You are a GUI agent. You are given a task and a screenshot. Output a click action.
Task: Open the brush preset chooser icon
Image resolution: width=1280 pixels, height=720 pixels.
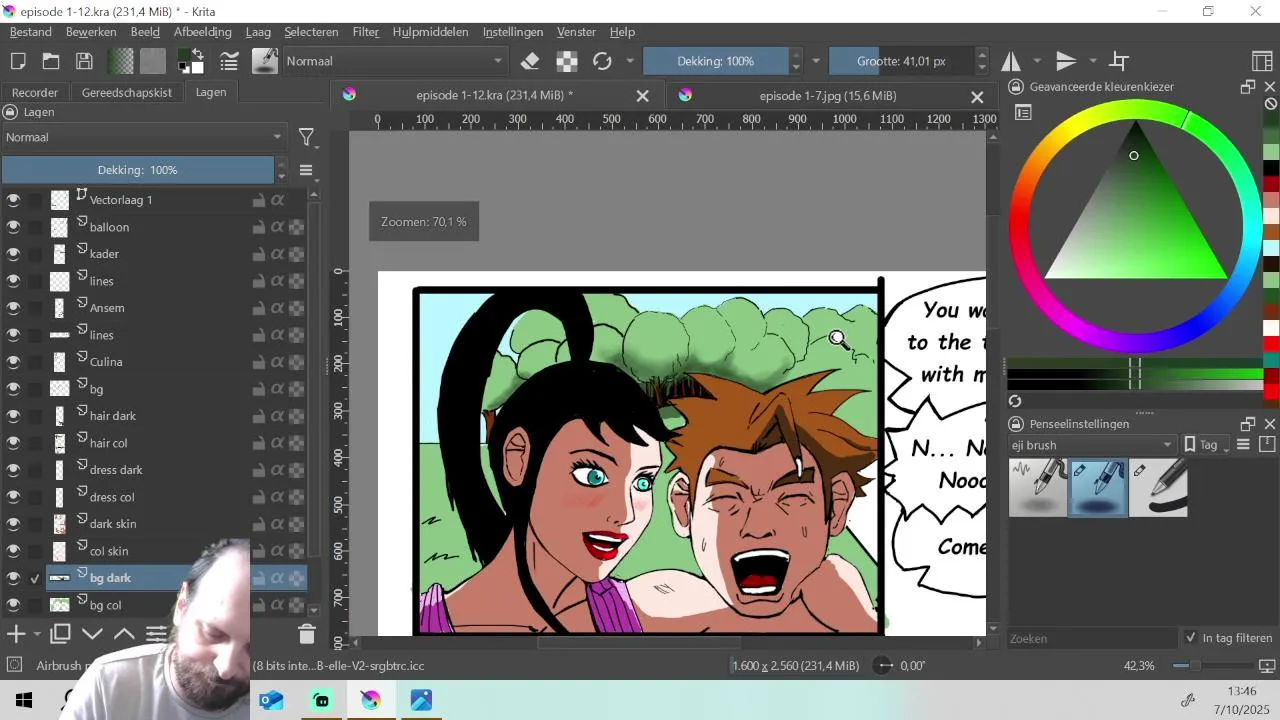coord(264,61)
